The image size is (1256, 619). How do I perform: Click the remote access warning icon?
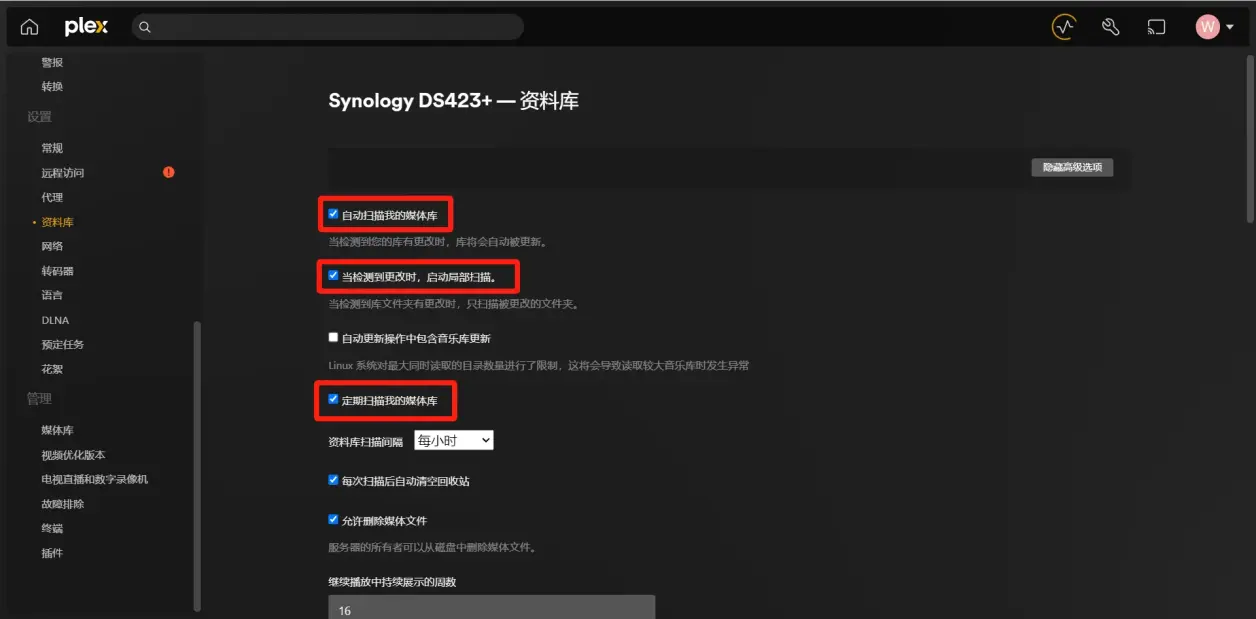(x=169, y=172)
